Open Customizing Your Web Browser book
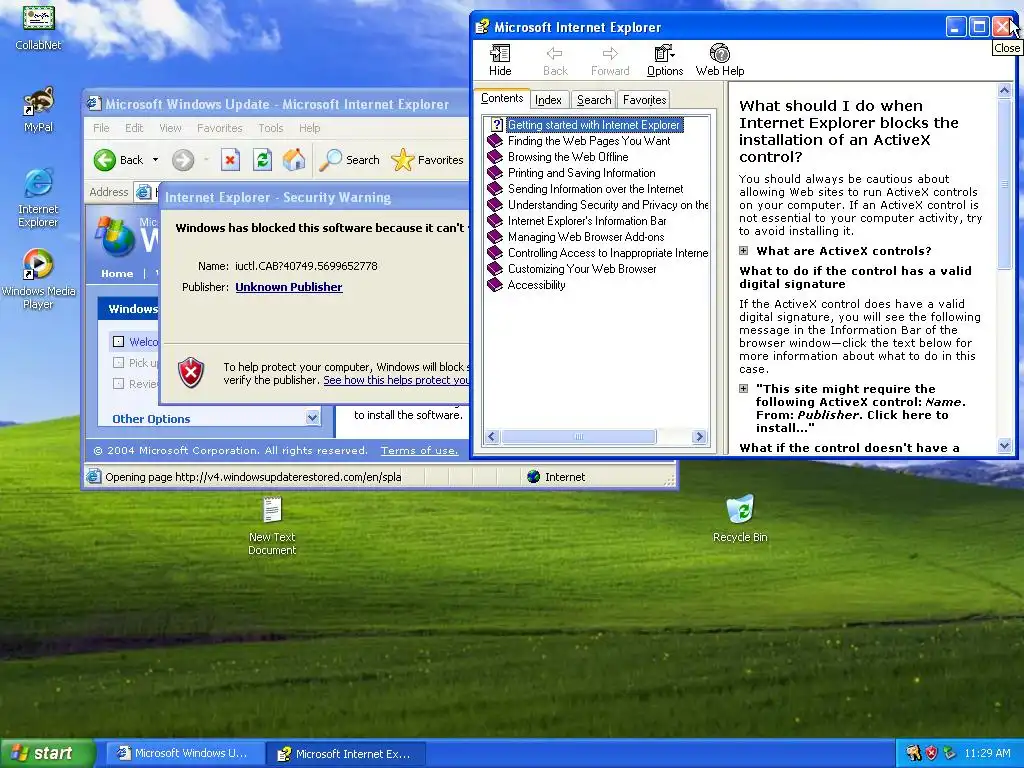This screenshot has height=768, width=1024. [x=572, y=269]
